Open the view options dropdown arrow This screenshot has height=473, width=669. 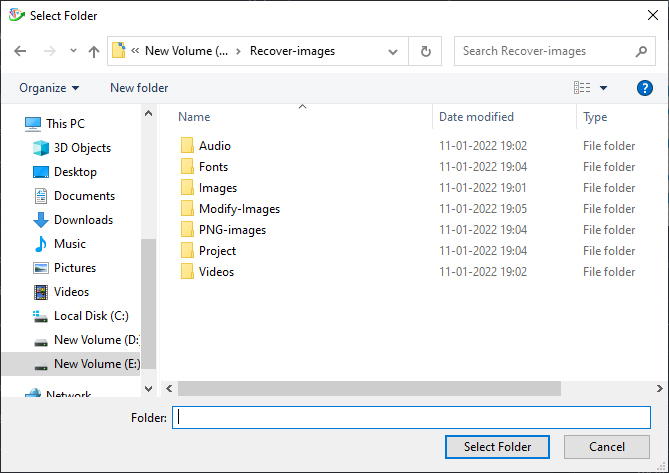pos(603,88)
